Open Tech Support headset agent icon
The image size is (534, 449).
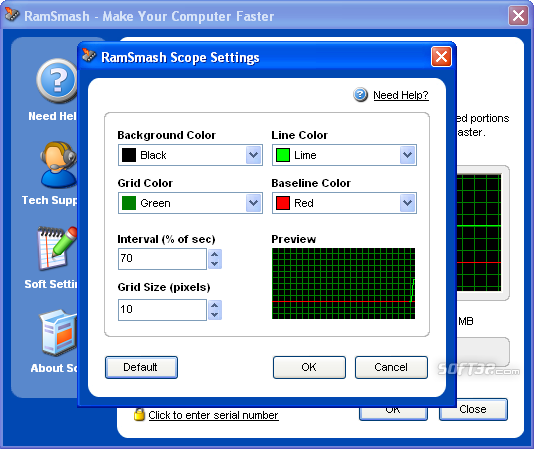[59, 165]
